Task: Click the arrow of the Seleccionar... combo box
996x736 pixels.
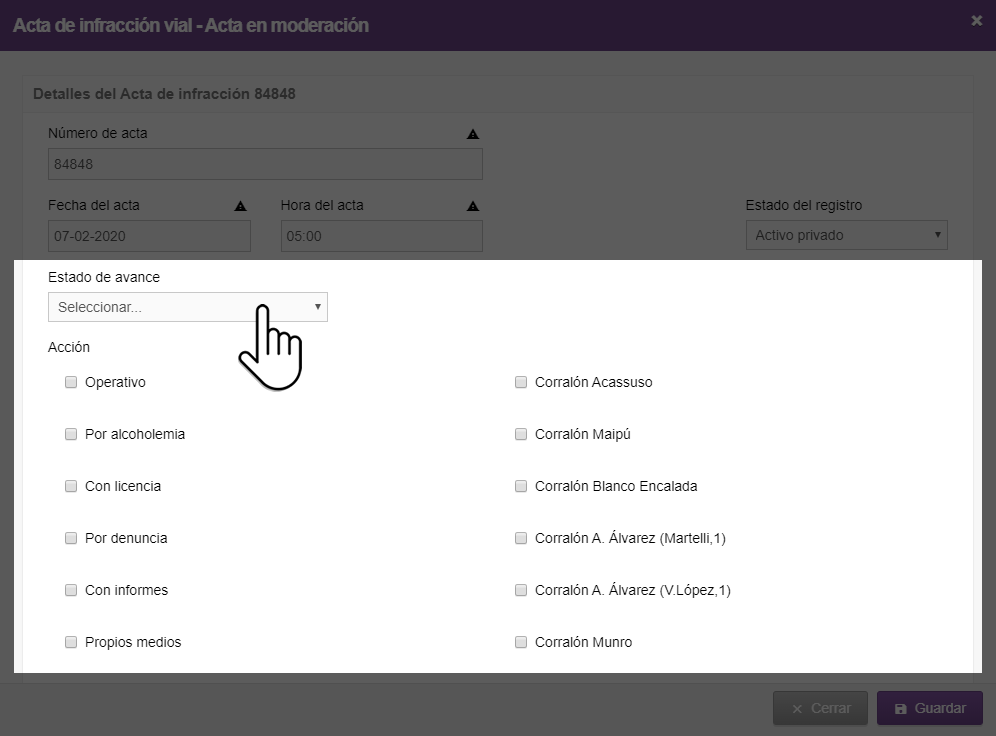Action: click(318, 307)
